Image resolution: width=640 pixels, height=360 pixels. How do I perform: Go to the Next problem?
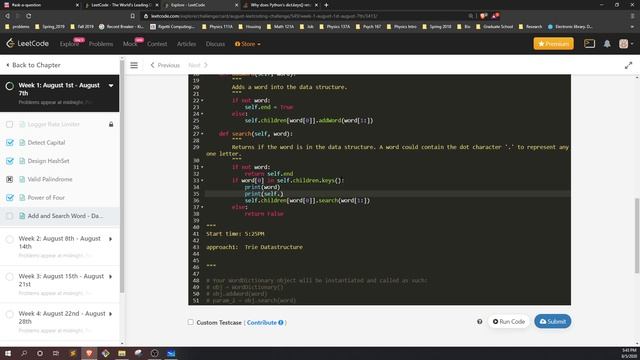198,65
